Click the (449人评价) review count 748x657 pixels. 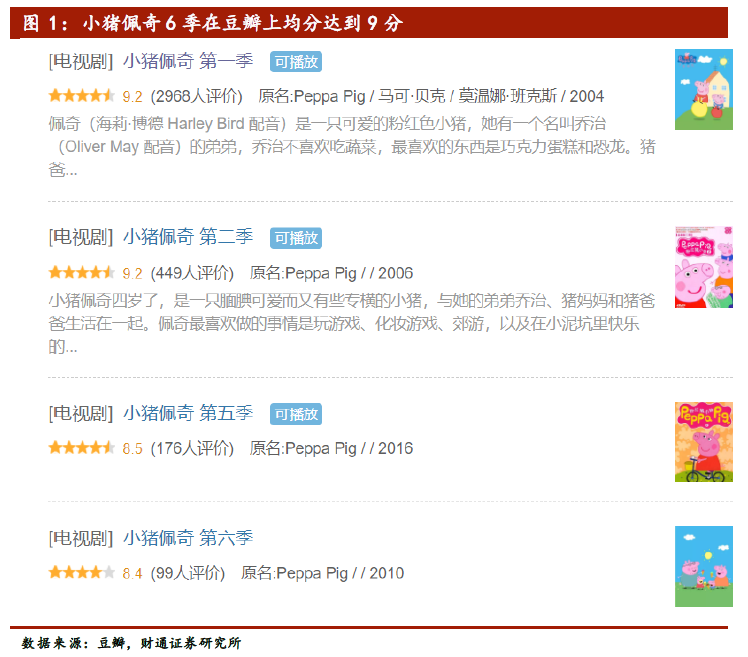point(192,273)
